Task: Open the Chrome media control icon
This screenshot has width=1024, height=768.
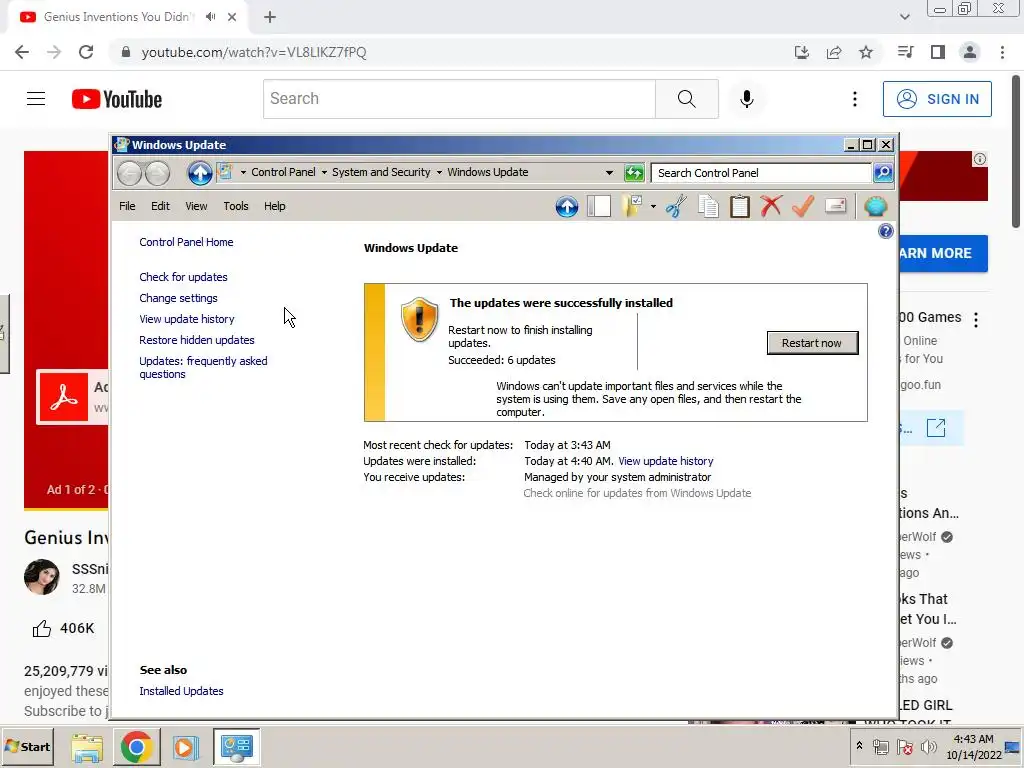Action: click(x=905, y=52)
